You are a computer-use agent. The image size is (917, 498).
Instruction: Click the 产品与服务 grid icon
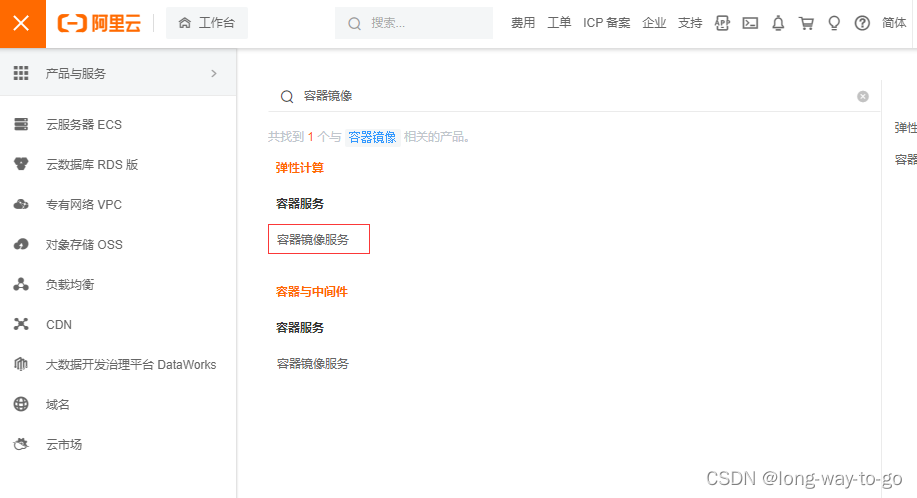point(21,73)
